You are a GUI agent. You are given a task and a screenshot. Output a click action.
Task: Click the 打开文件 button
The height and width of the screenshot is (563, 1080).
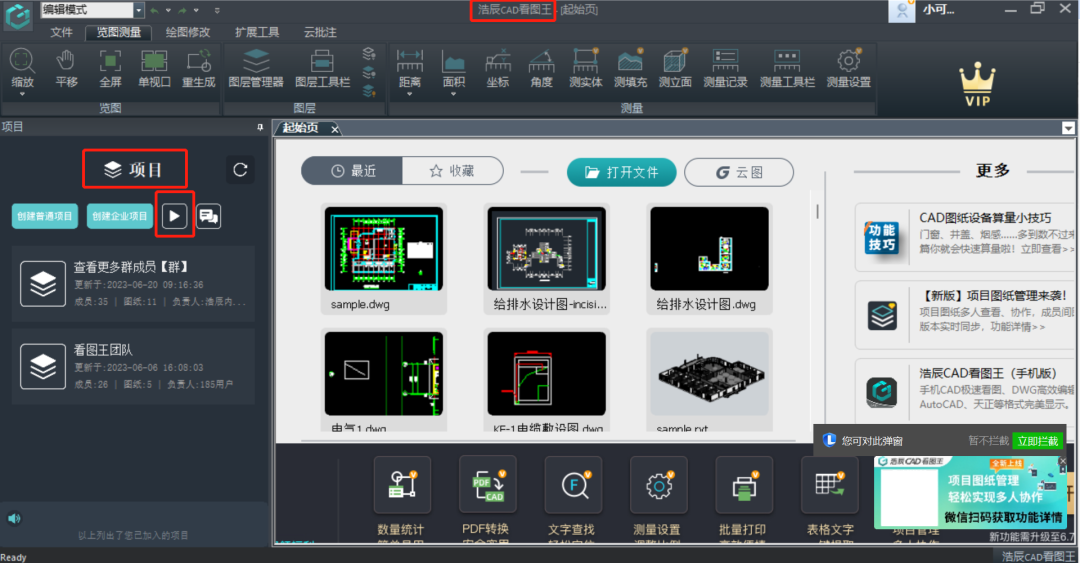click(621, 172)
